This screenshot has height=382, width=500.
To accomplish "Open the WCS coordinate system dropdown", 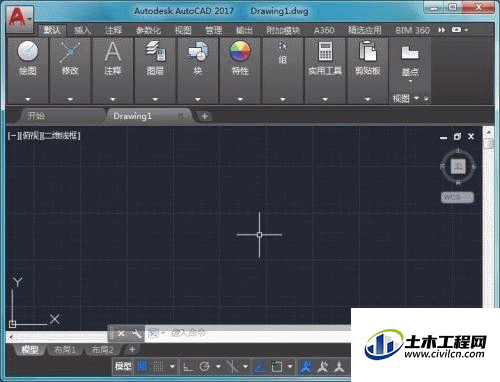I will click(457, 197).
